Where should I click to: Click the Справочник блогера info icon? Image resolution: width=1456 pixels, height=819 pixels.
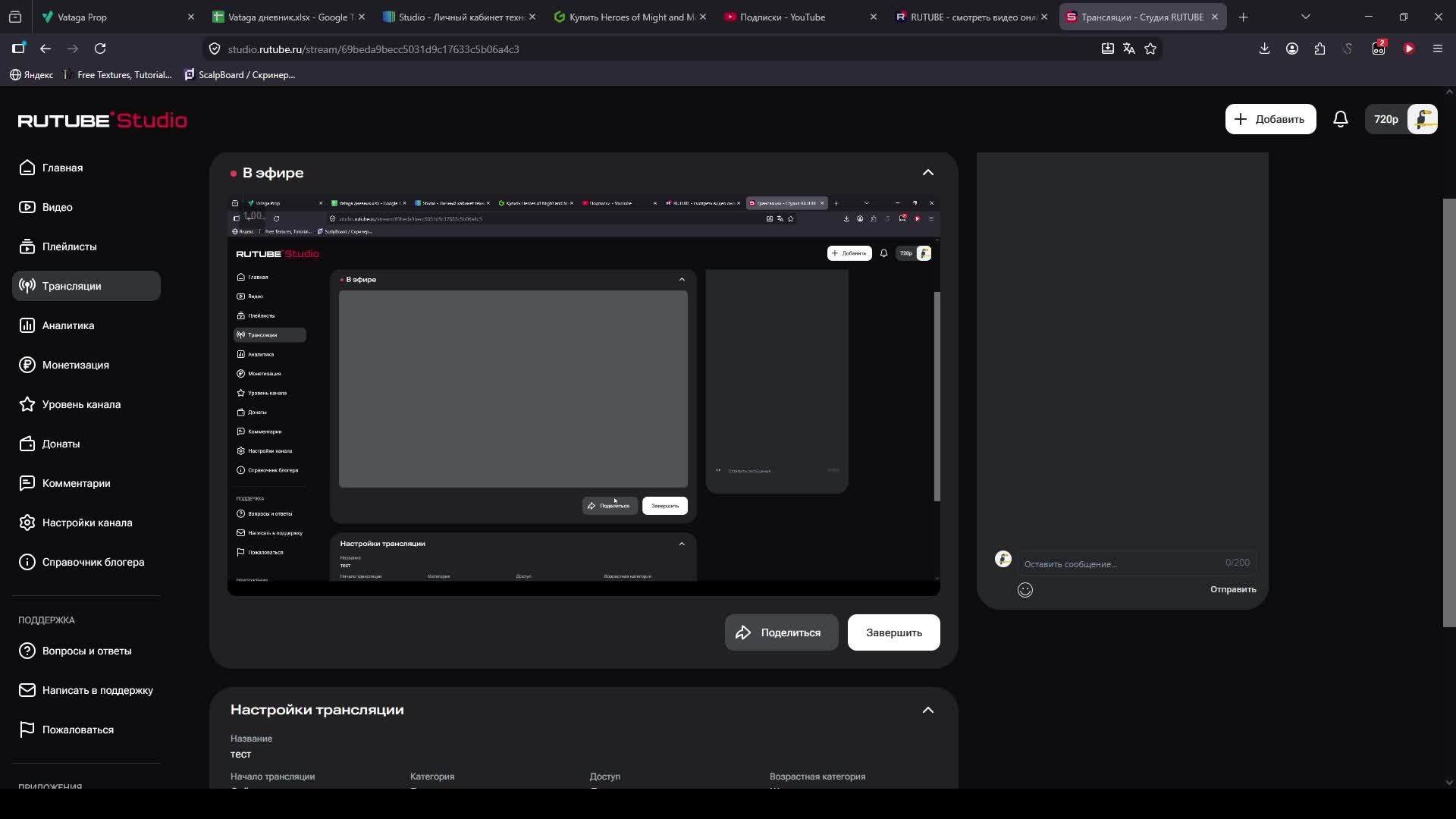pos(27,562)
